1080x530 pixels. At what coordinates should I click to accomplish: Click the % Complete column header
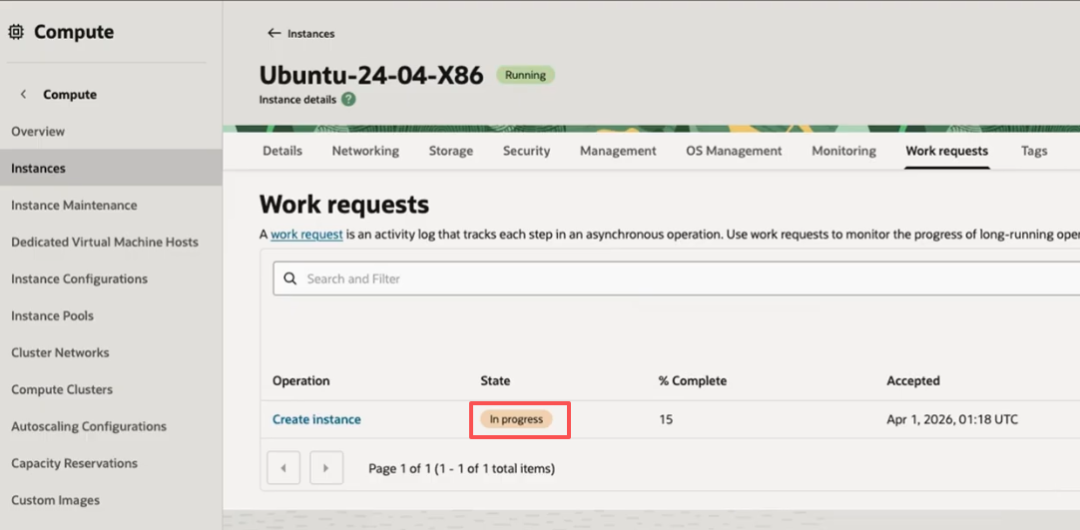(692, 380)
